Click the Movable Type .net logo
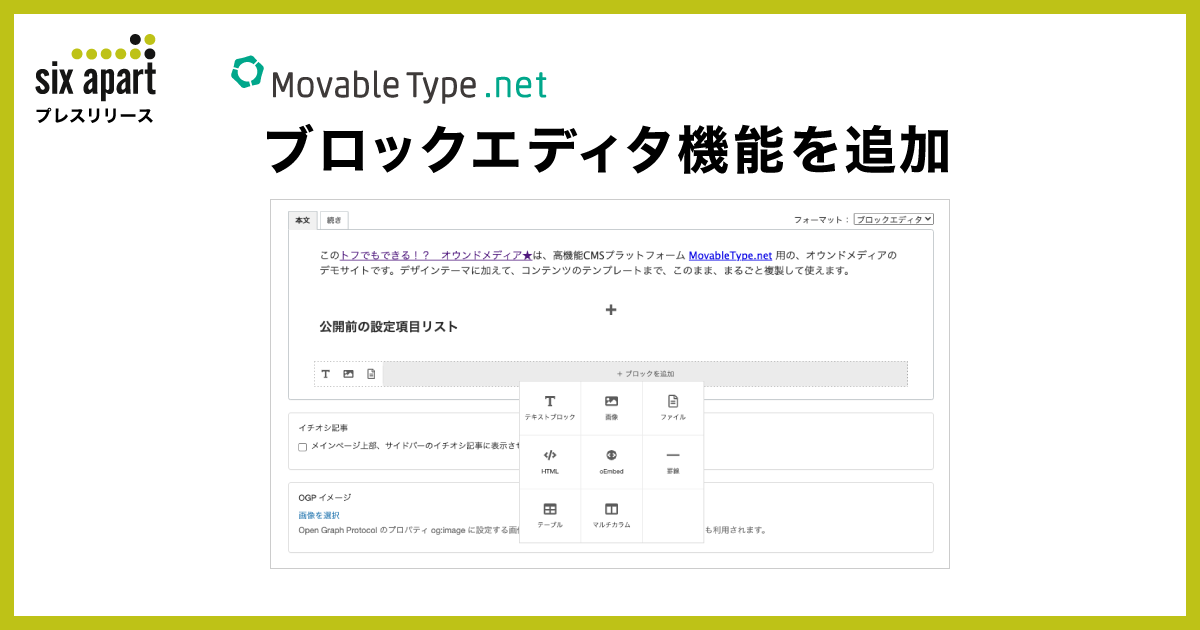 point(389,79)
